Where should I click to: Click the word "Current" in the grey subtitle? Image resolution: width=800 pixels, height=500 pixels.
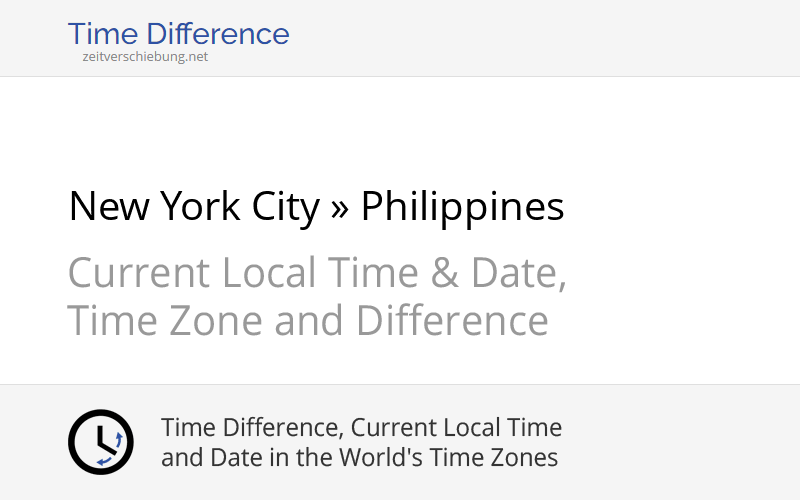139,273
